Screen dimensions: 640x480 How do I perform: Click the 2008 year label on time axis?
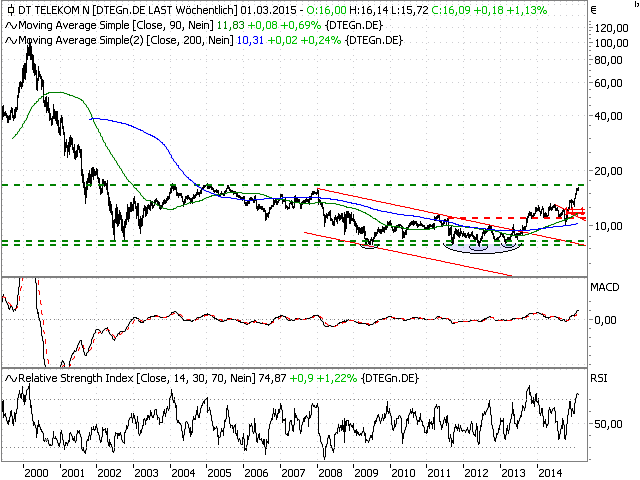pos(330,473)
